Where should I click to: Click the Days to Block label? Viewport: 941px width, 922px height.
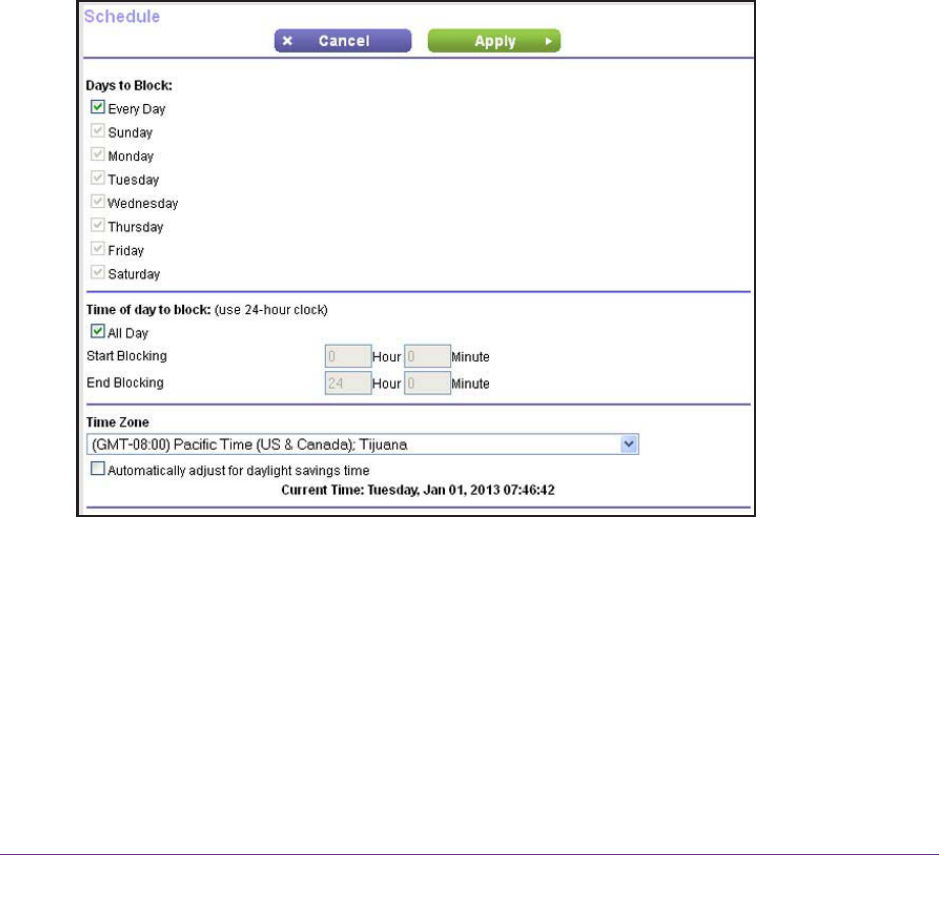pos(129,86)
